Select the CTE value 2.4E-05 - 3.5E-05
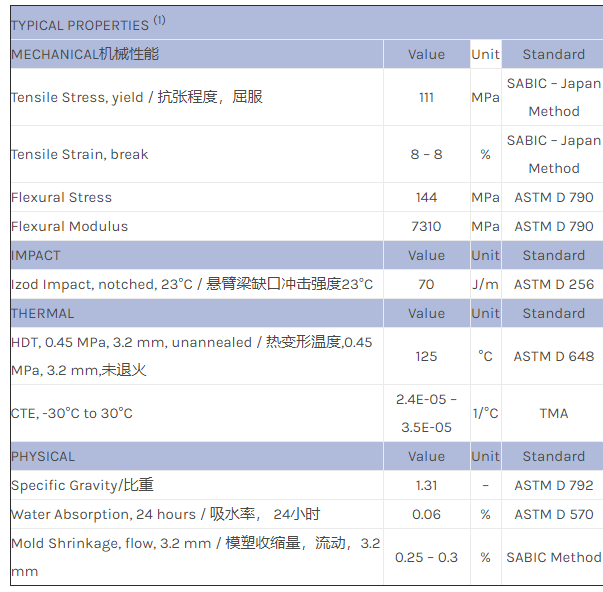This screenshot has height=592, width=603. point(426,413)
